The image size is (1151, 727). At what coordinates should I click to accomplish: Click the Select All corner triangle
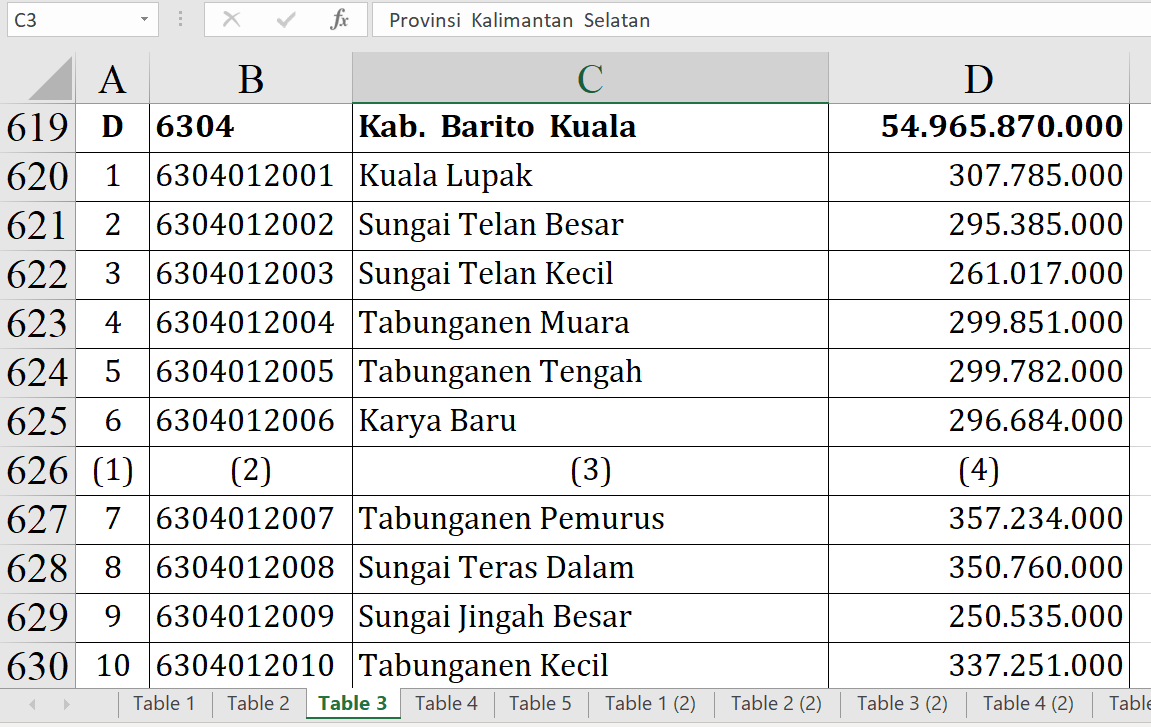click(50, 79)
